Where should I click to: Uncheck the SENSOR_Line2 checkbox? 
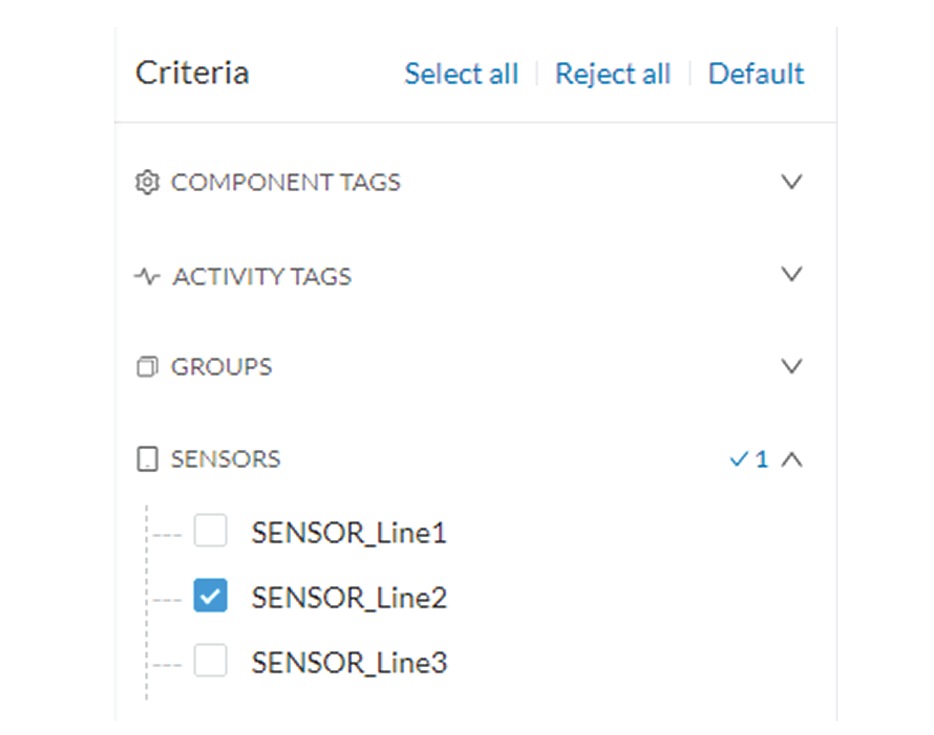[x=210, y=597]
